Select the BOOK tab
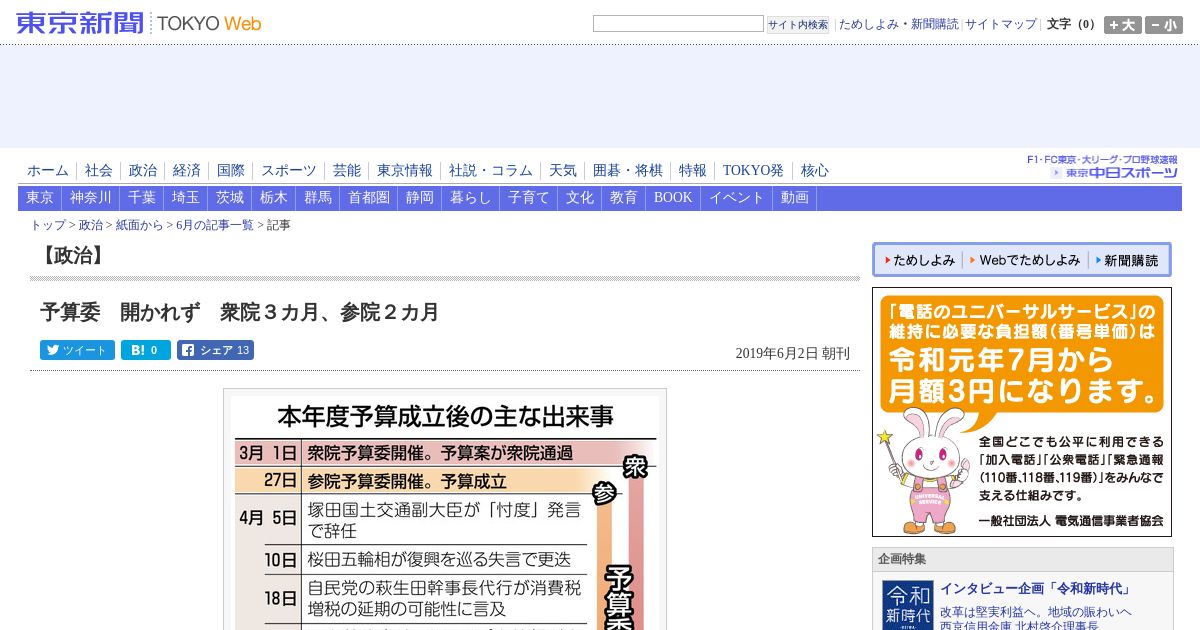This screenshot has height=630, width=1200. coord(673,198)
